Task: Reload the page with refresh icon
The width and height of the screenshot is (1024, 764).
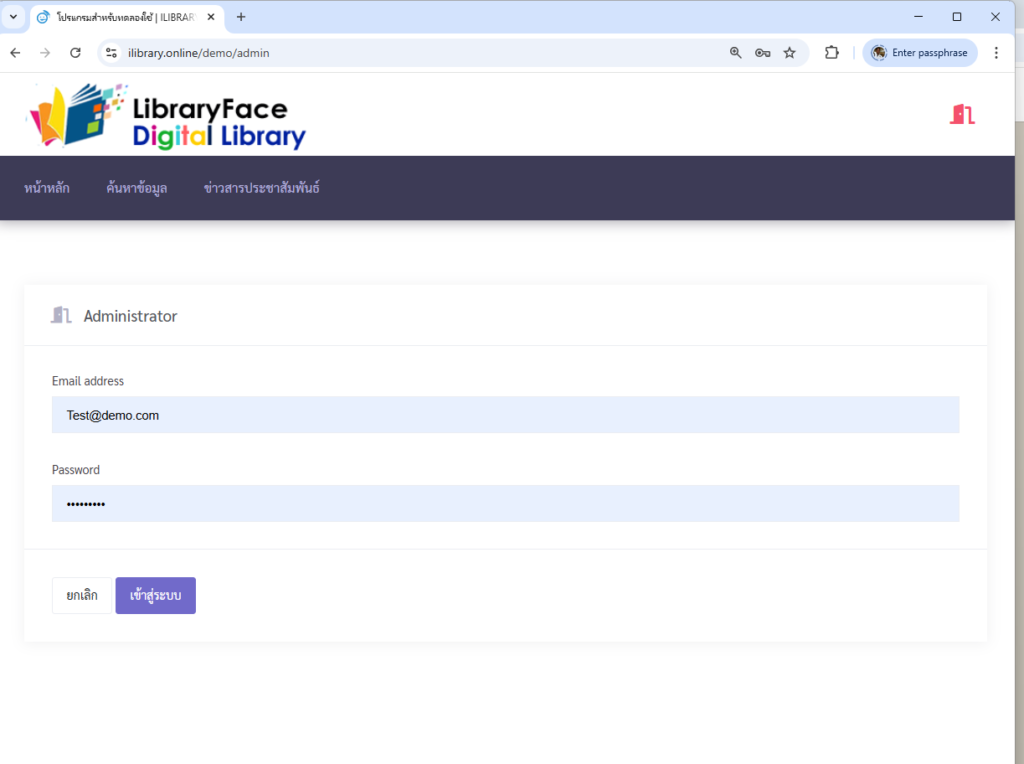Action: point(75,53)
